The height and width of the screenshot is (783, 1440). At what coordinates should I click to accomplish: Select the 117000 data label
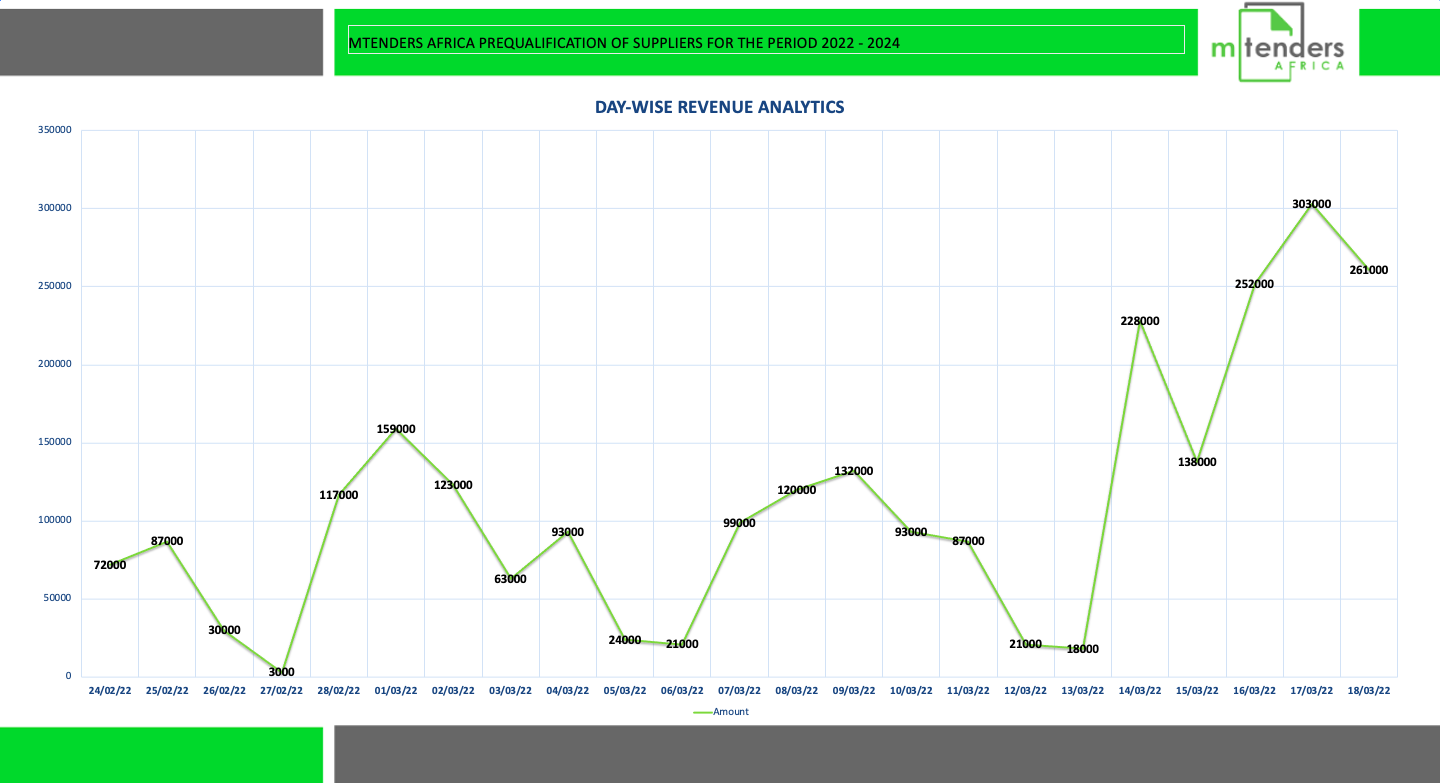click(339, 495)
